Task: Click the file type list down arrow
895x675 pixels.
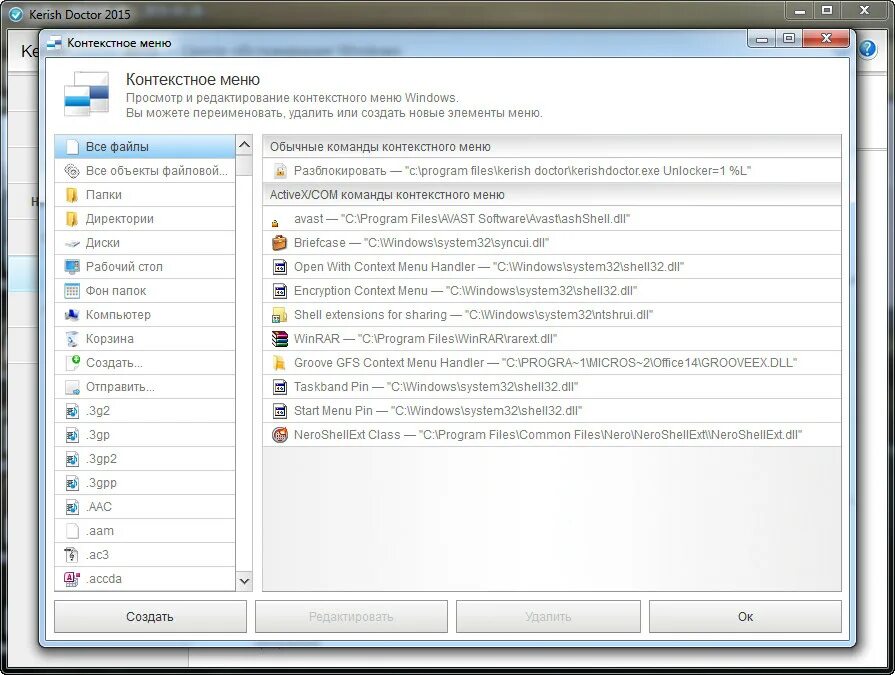Action: pyautogui.click(x=244, y=581)
